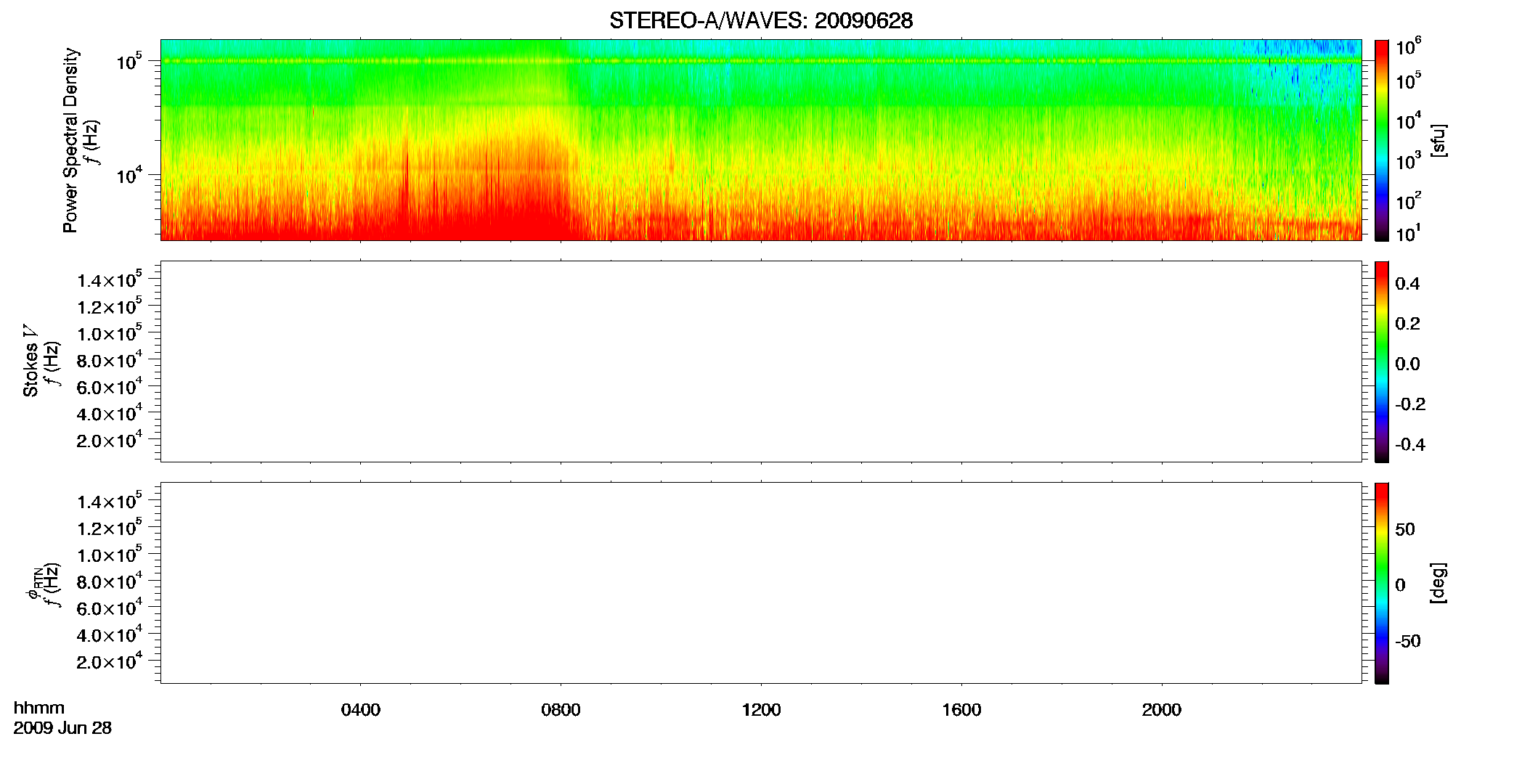Click the 10^1 label on the sfu color bar
This screenshot has height=784, width=1522.
1408,234
